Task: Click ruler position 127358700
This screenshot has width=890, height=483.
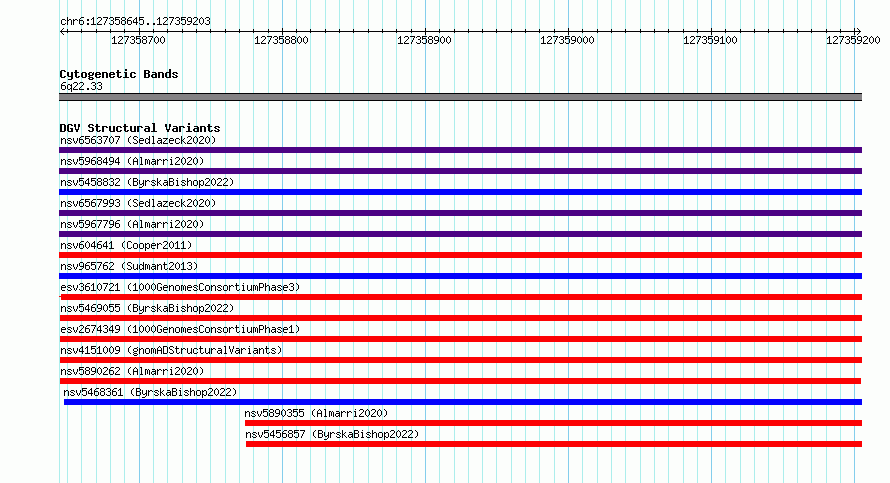Action: 138,40
